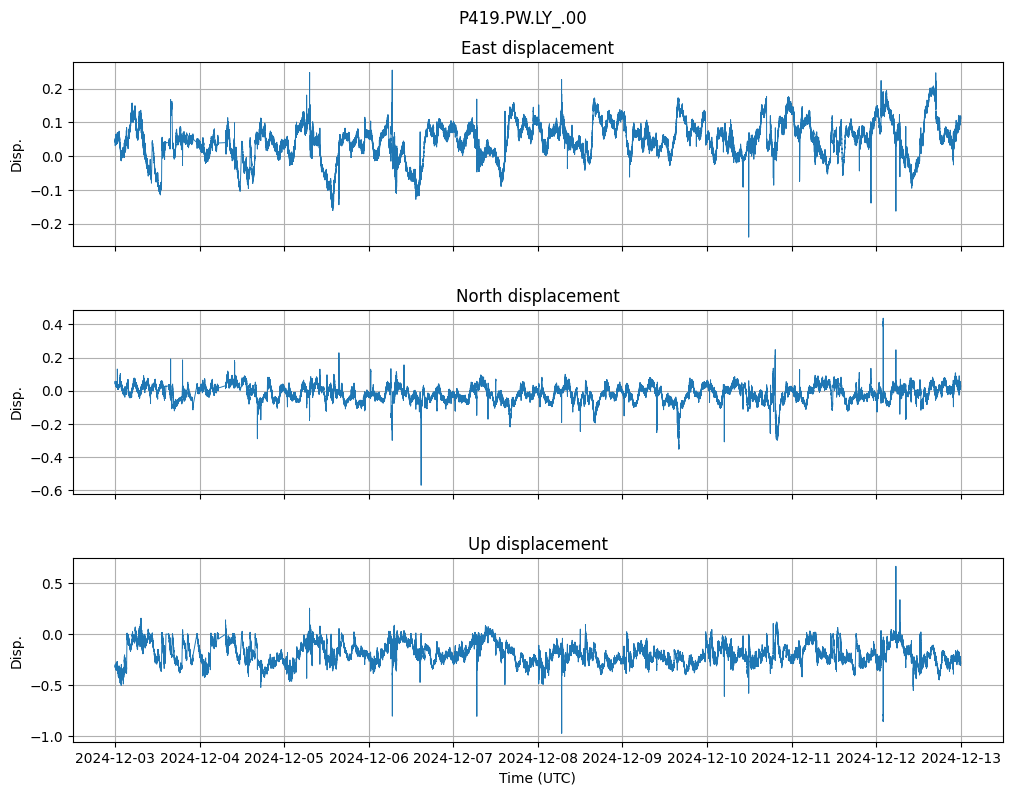1012x795 pixels.
Task: Click the East displacement subplot title
Action: [537, 48]
